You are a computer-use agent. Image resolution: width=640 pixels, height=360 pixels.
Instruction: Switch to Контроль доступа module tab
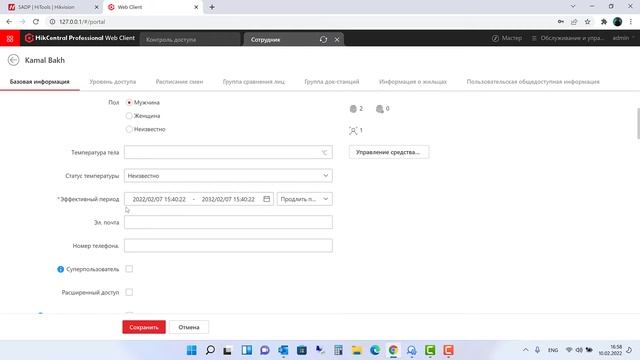coord(190,40)
